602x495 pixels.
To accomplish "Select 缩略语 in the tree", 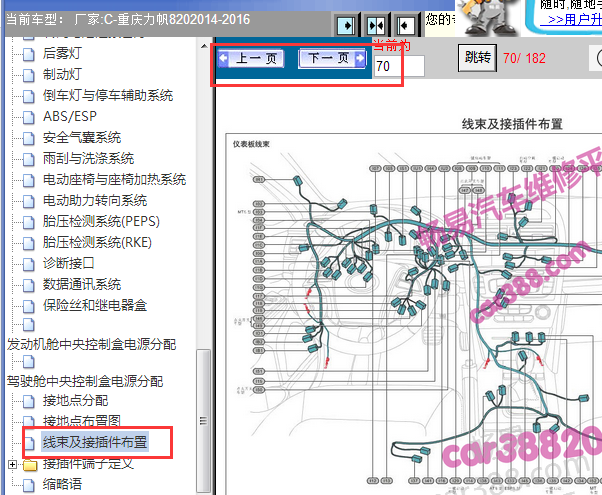I will click(62, 484).
